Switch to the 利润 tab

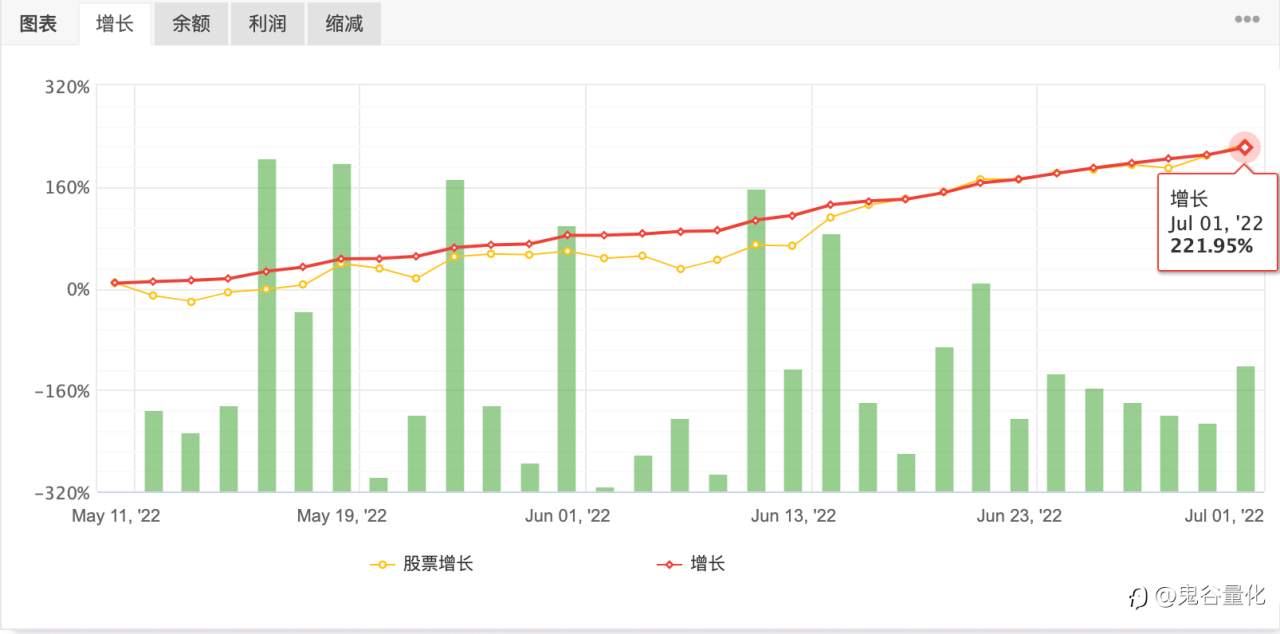tap(267, 24)
